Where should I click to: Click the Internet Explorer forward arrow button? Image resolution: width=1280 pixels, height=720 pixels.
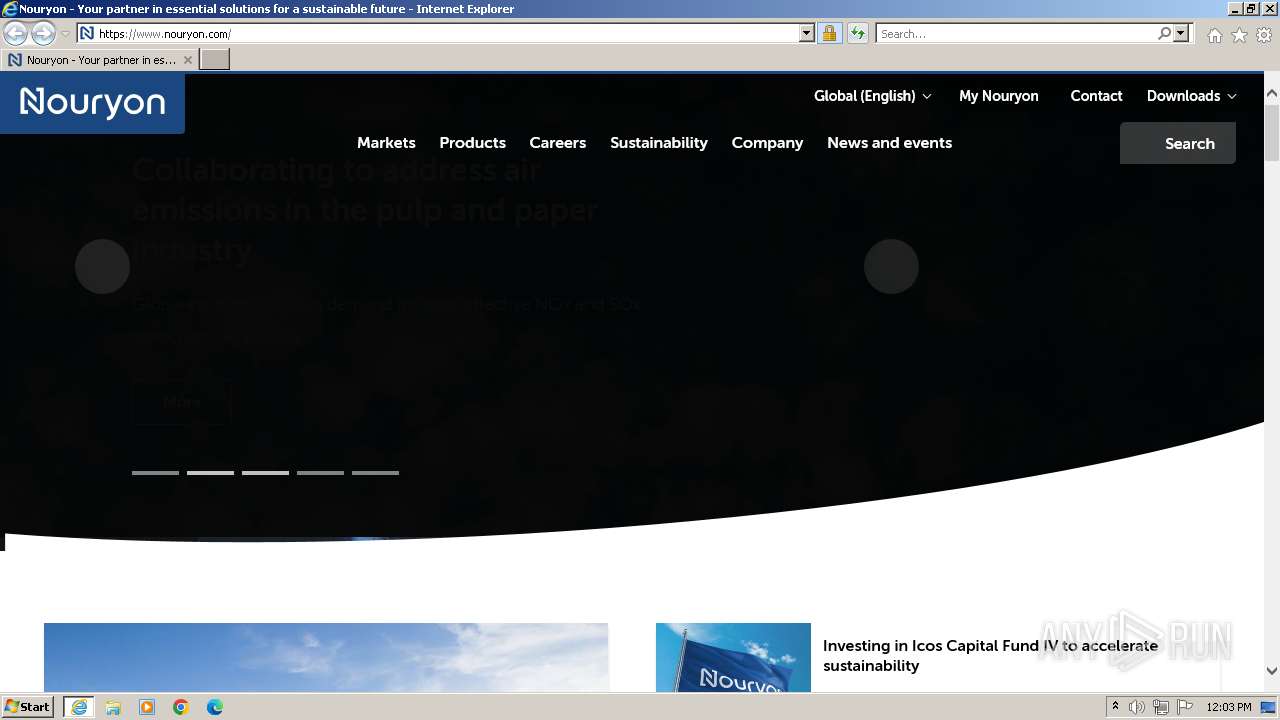pos(43,34)
